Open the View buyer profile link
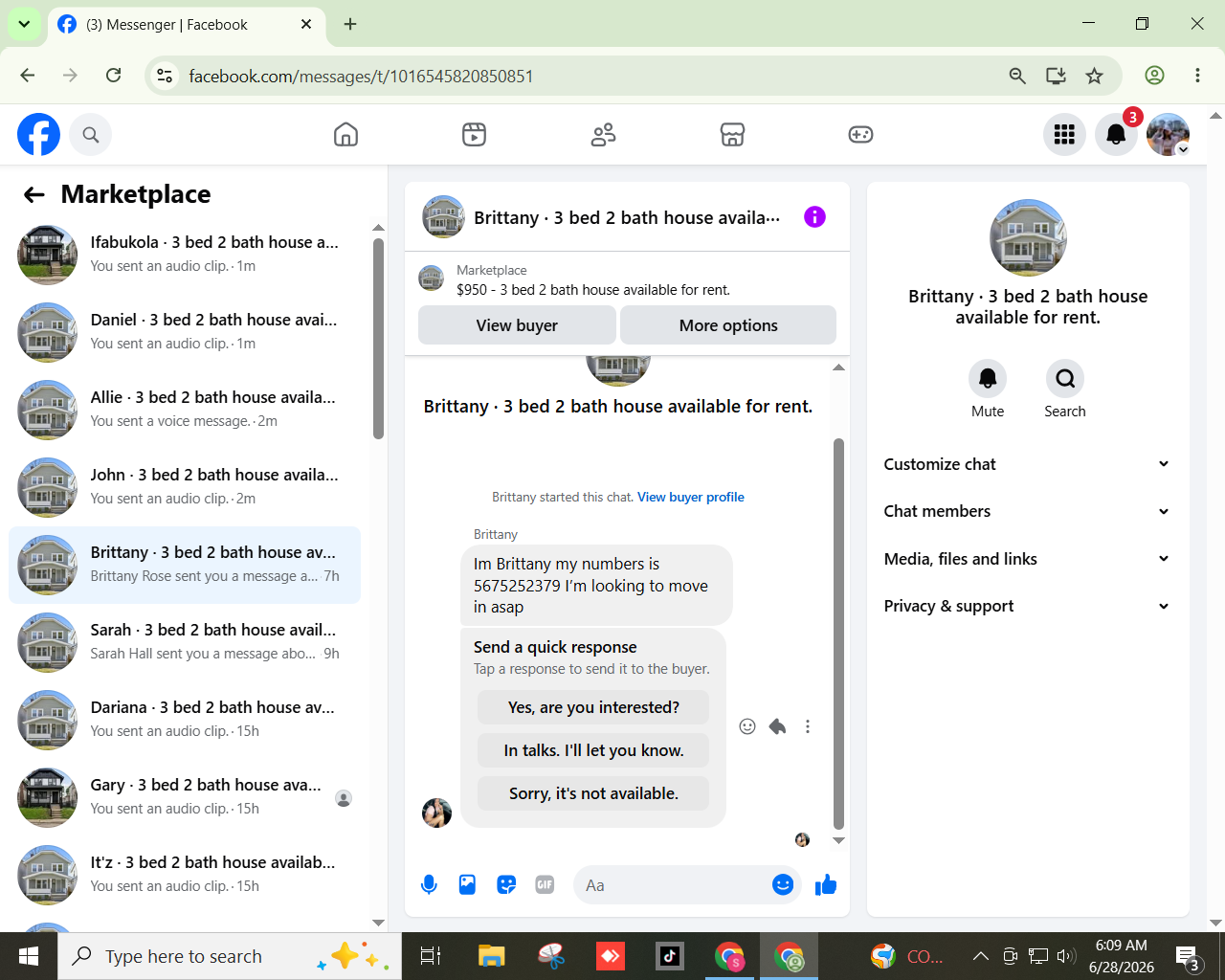1225x980 pixels. [691, 497]
